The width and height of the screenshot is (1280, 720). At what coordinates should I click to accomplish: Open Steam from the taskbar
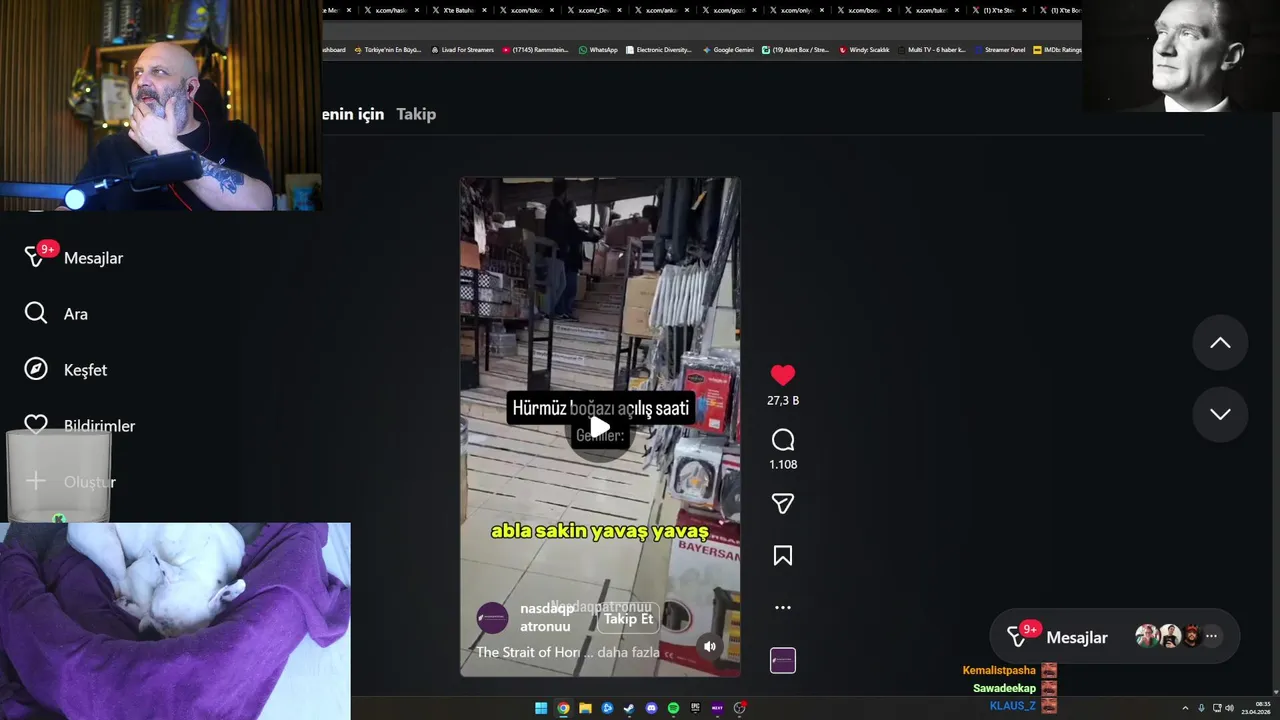click(629, 708)
